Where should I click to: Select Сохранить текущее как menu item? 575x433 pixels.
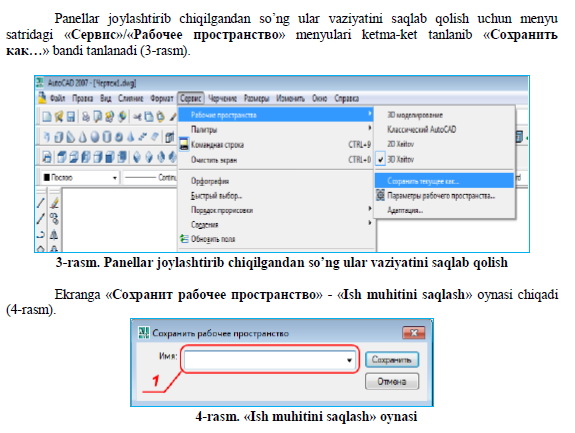point(444,181)
